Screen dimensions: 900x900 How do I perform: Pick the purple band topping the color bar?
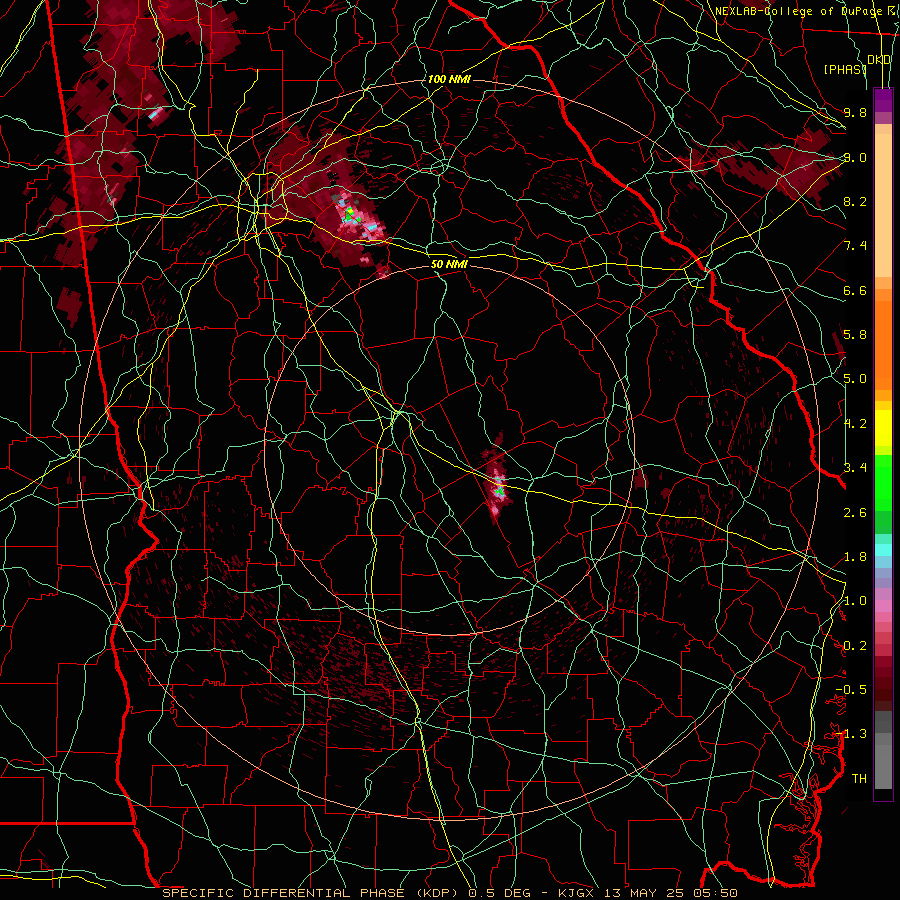pos(883,100)
